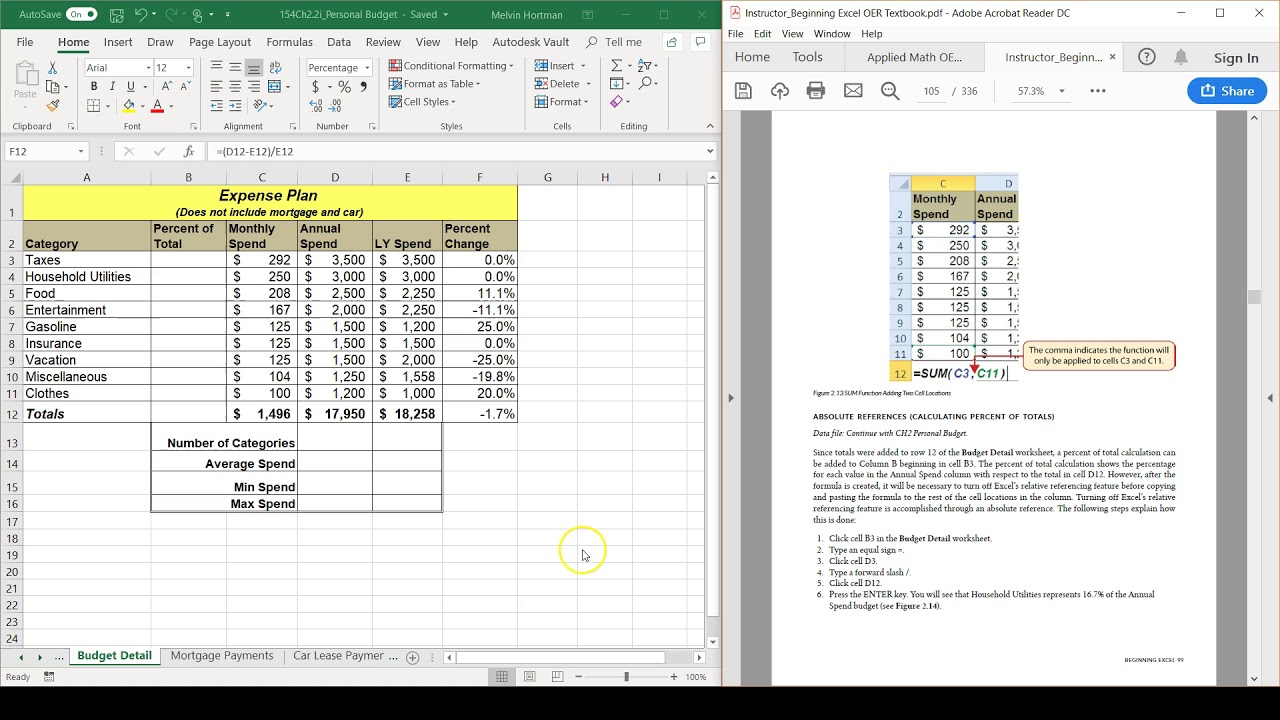The image size is (1280, 720).
Task: Click the Search magnifier icon in Acrobat
Action: (x=889, y=91)
